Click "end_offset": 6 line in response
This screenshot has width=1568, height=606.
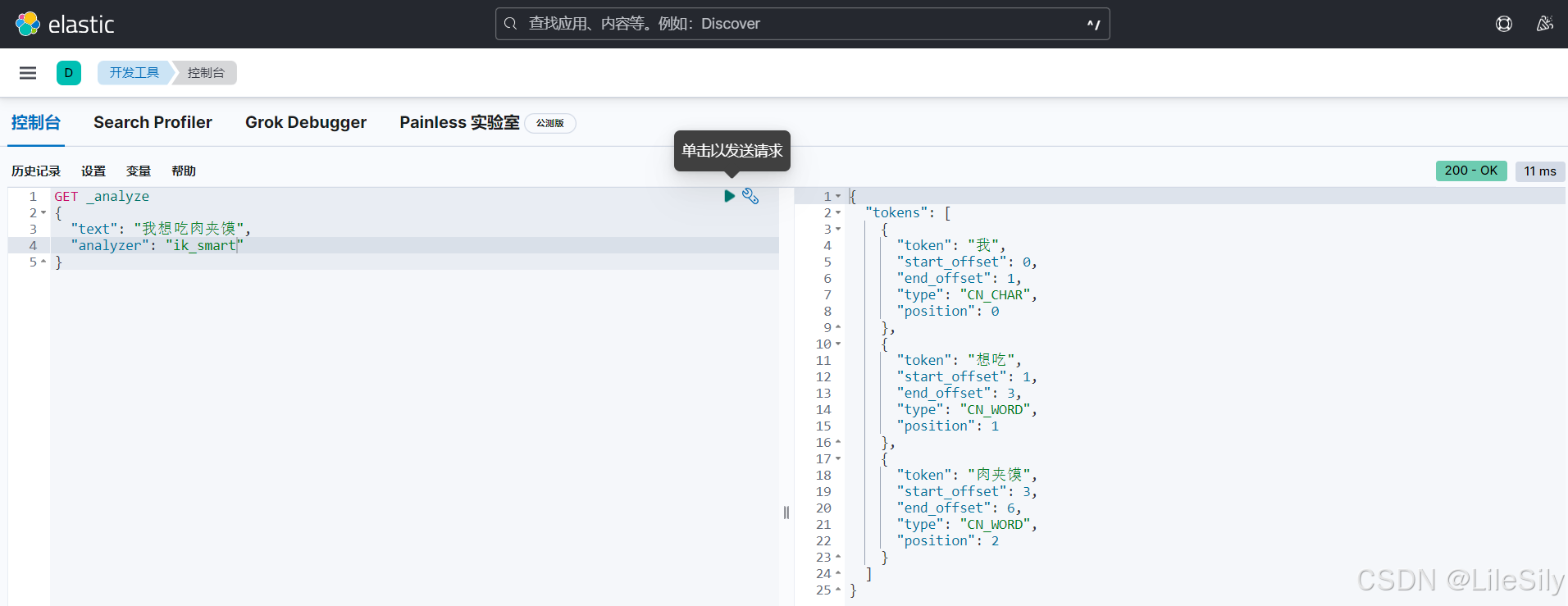[x=959, y=508]
